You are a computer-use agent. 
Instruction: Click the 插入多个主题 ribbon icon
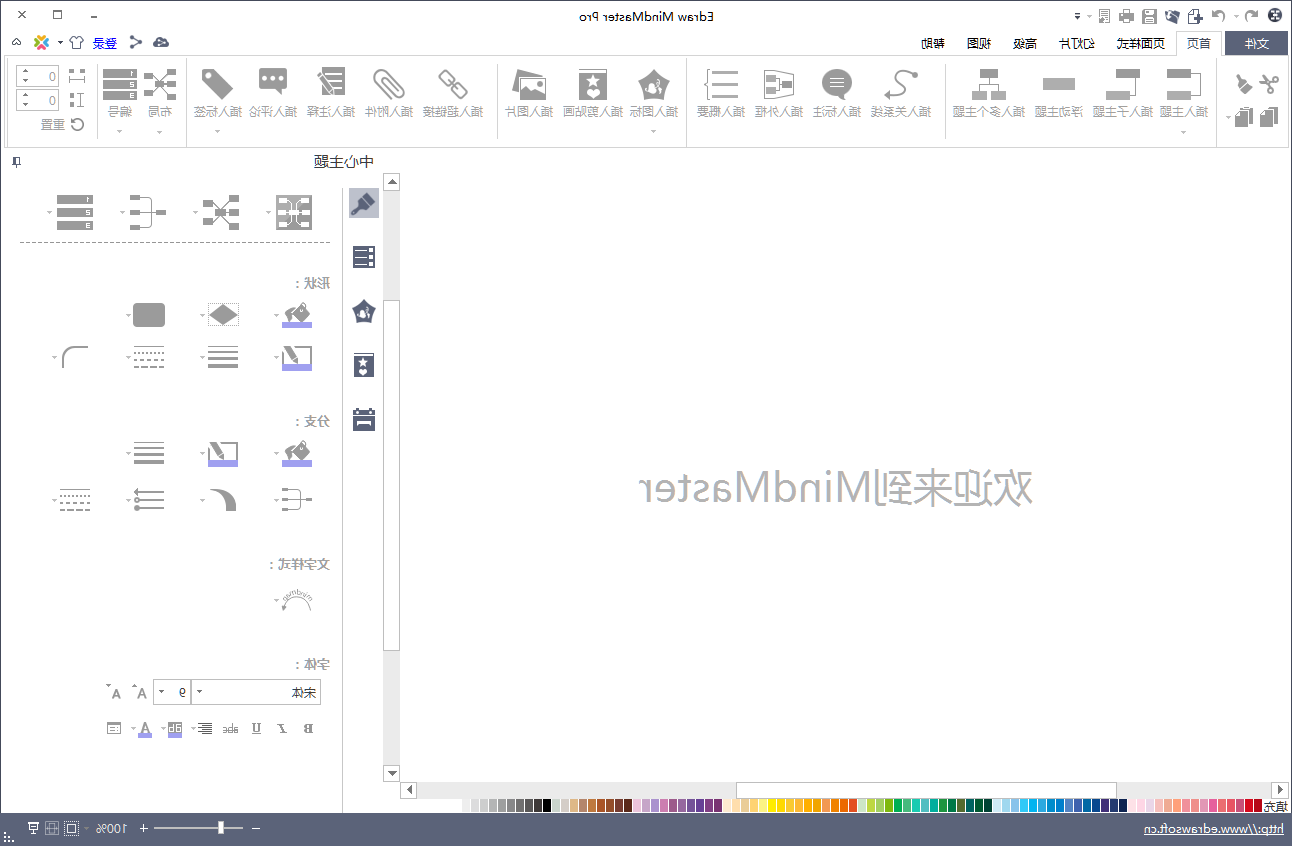pos(989,83)
